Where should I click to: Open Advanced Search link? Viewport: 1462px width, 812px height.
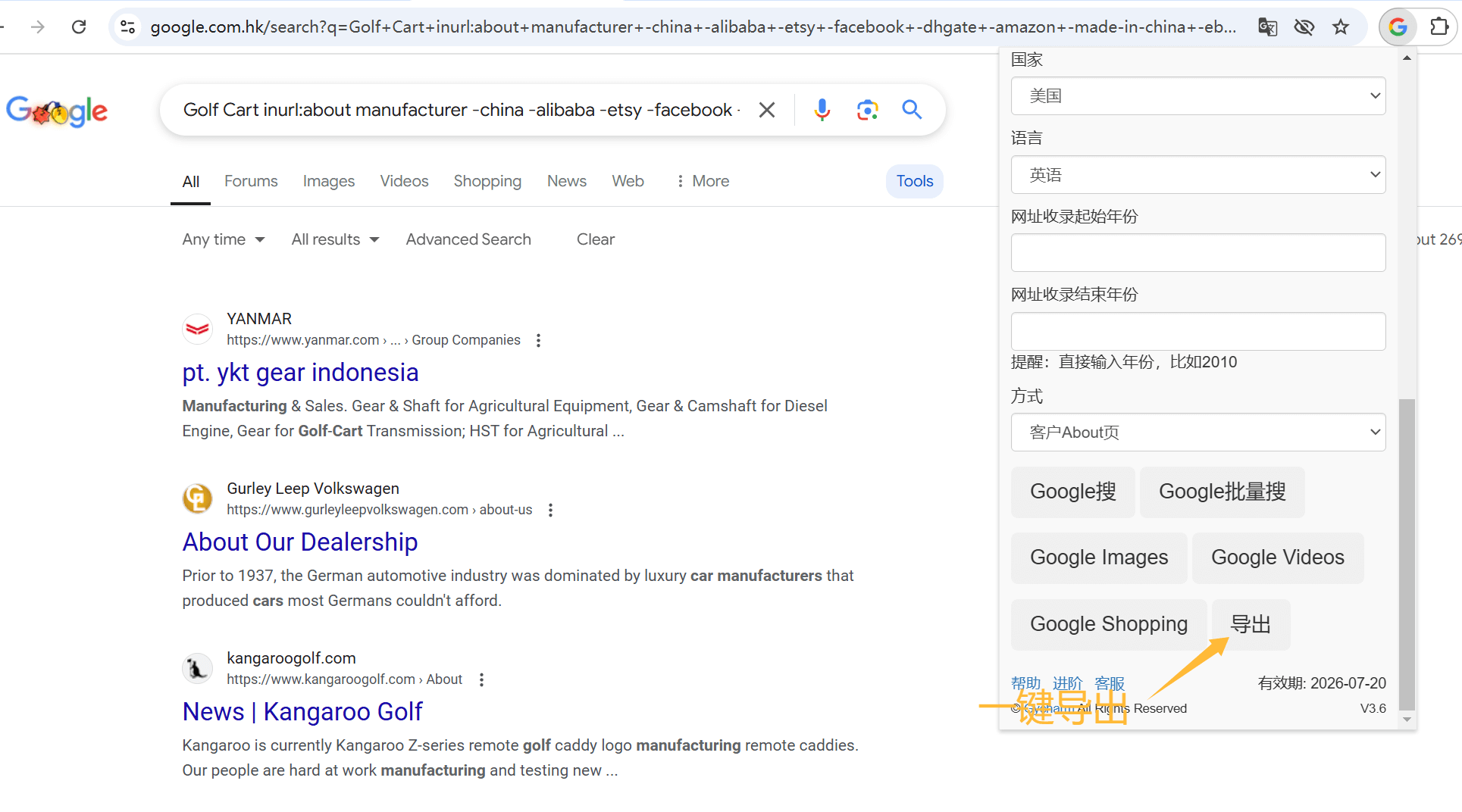pyautogui.click(x=468, y=239)
